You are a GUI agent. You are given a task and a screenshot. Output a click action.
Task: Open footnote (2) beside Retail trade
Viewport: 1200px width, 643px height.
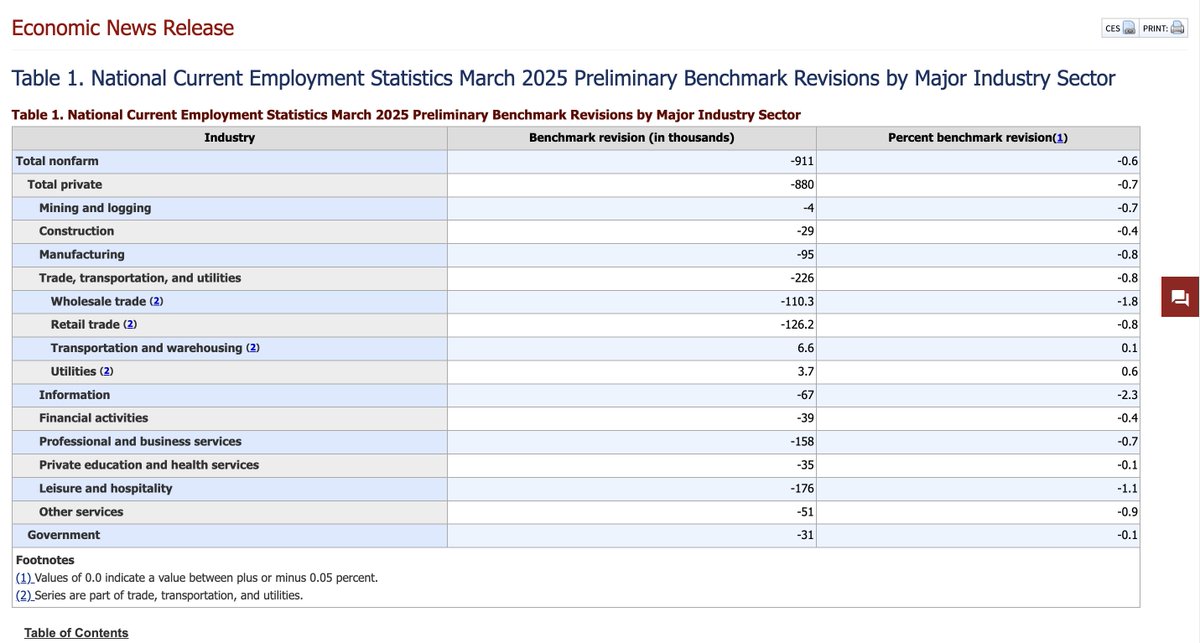tap(130, 324)
